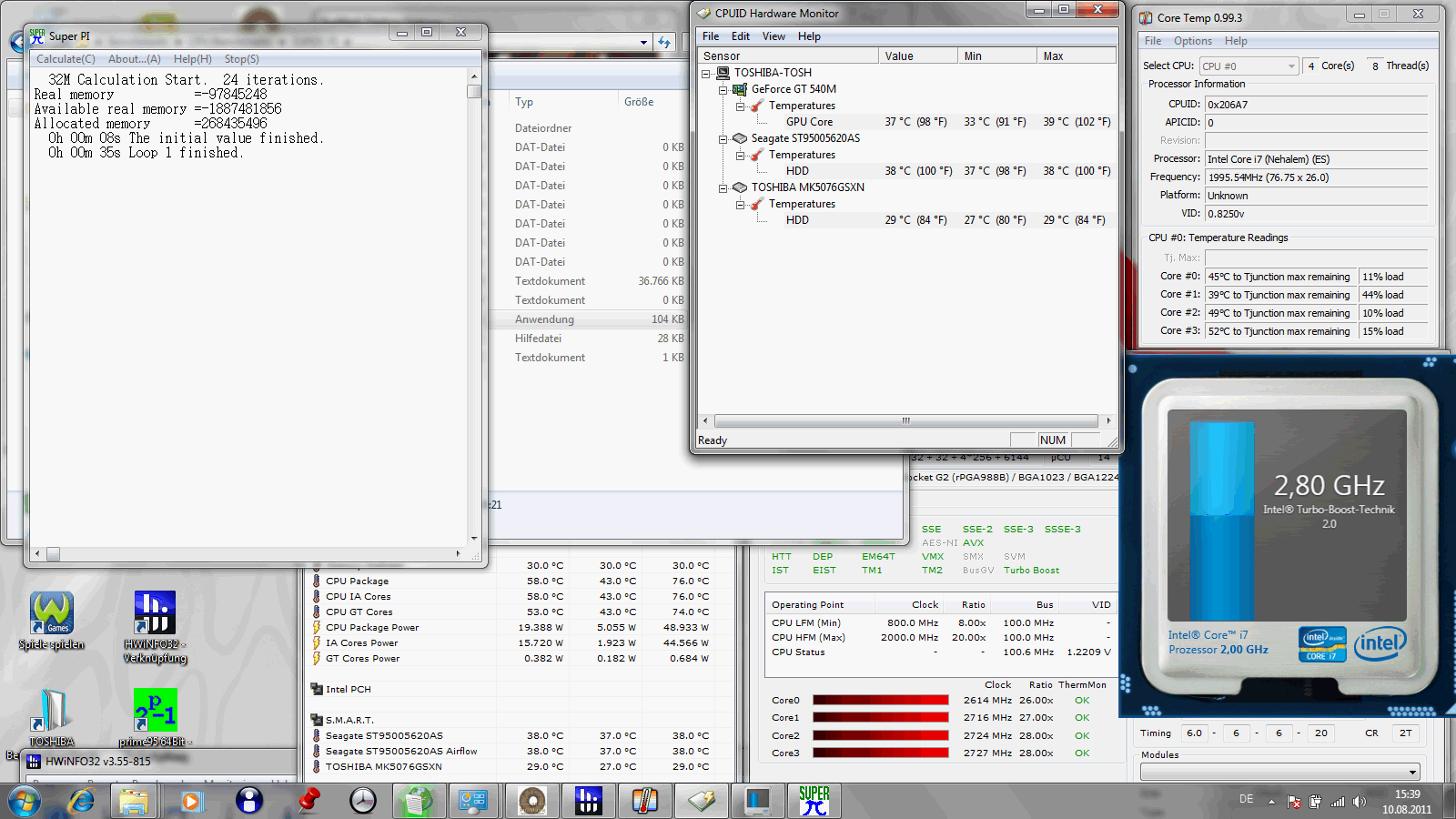Click the volume speaker tray icon
The image size is (1456, 819).
[x=1360, y=802]
